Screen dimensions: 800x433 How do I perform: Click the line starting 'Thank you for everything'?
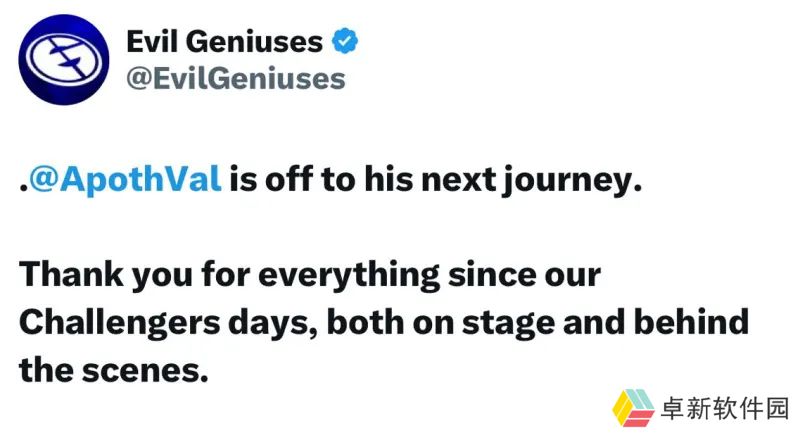pos(310,275)
